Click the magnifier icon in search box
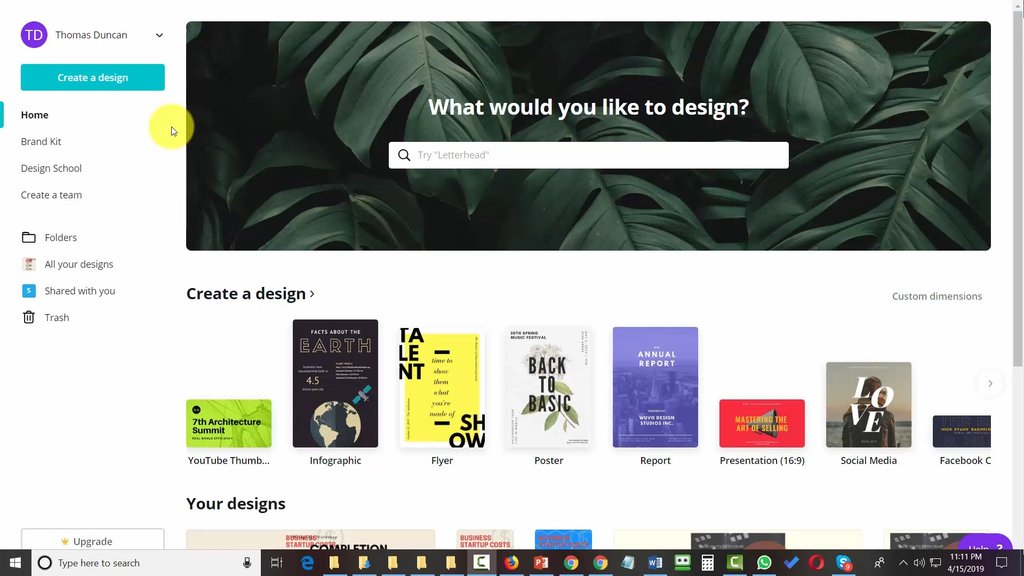The height and width of the screenshot is (576, 1024). click(x=404, y=155)
